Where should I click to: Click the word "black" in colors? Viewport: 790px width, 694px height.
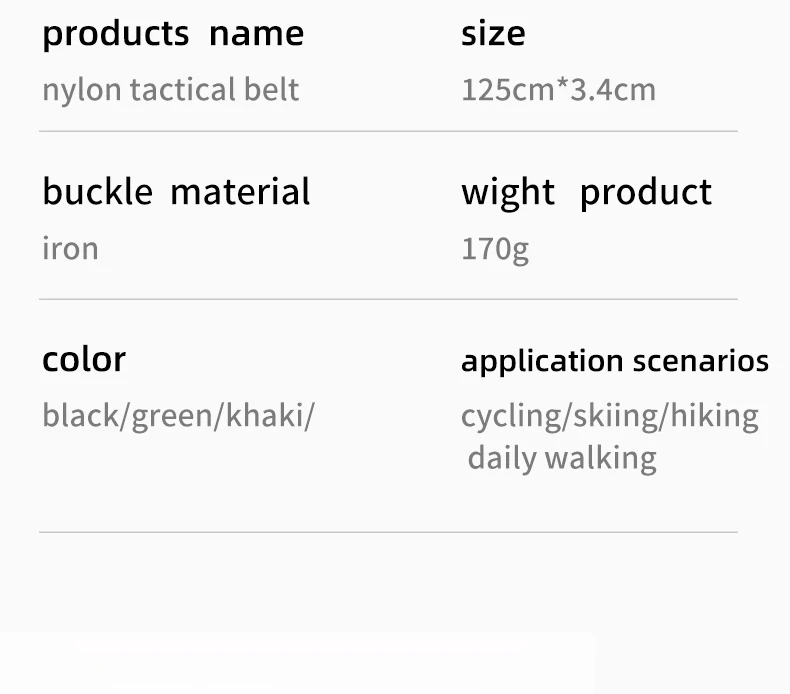(82, 415)
